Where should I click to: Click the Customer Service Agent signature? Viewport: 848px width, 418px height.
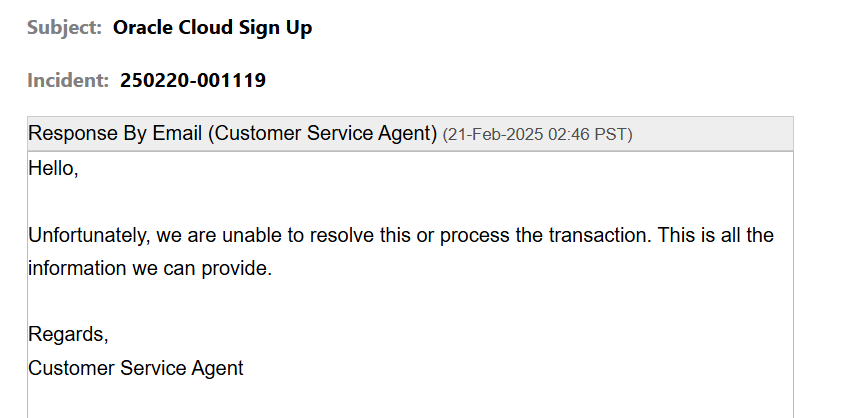click(x=136, y=368)
